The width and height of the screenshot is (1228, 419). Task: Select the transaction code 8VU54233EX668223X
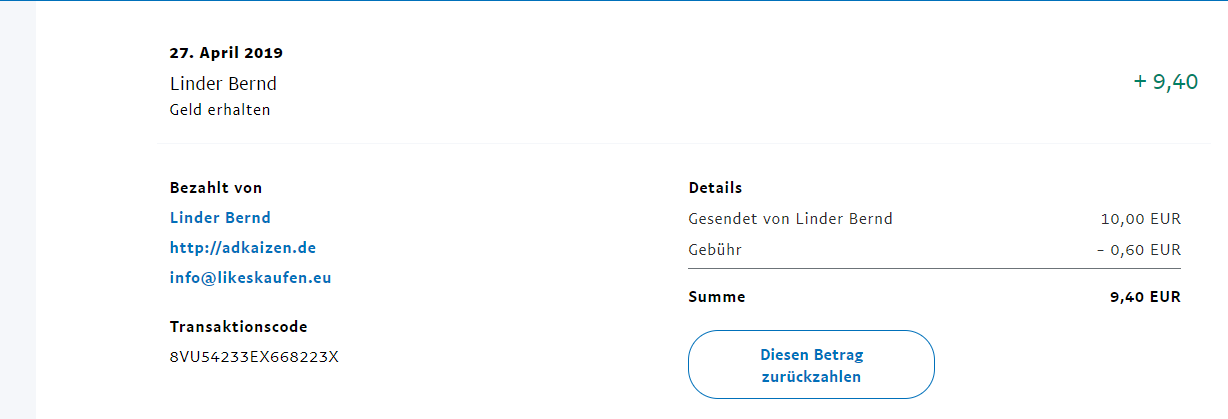[254, 357]
